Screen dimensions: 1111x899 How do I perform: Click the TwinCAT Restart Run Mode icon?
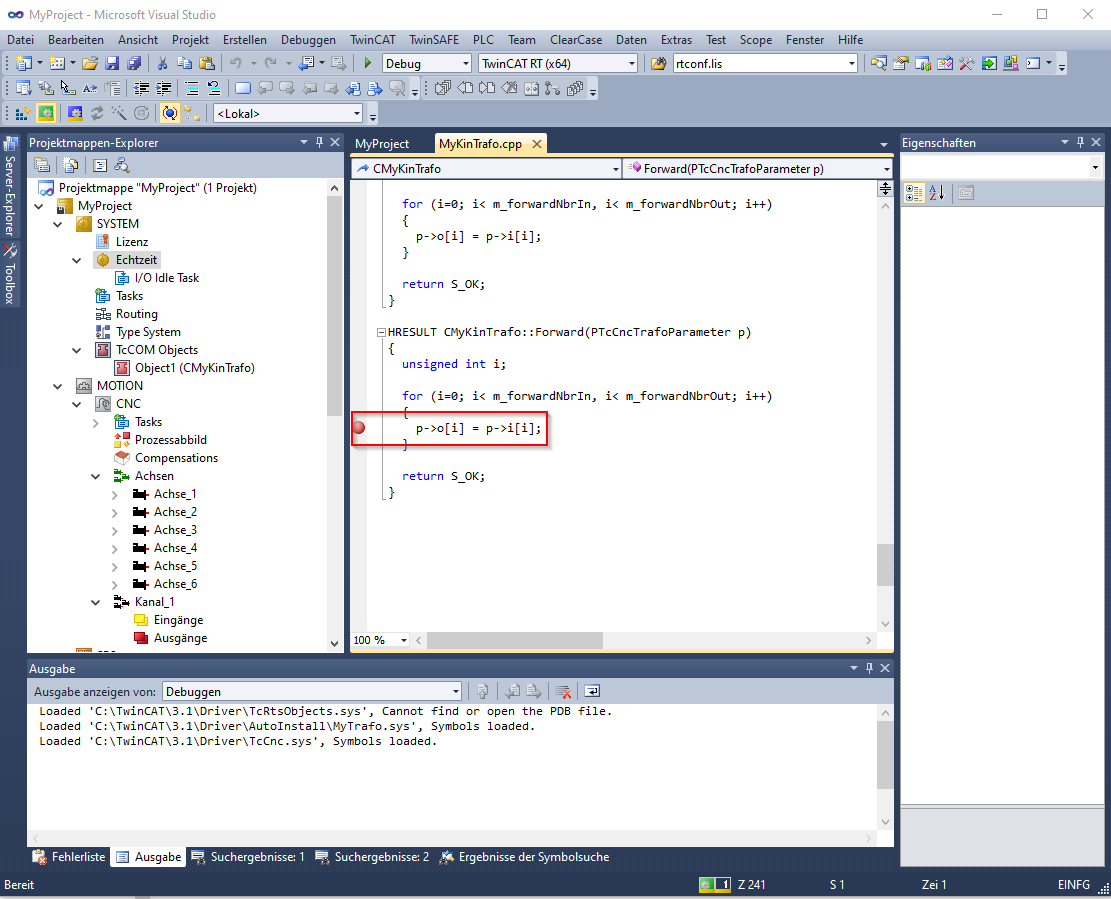(46, 114)
